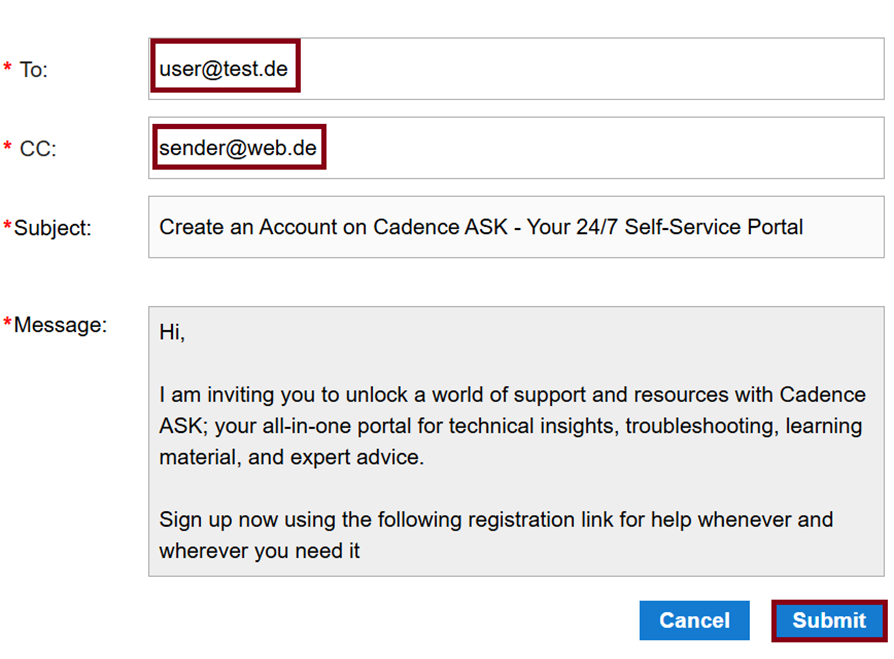Click the user@test.de address text
This screenshot has width=894, height=659.
(x=224, y=69)
